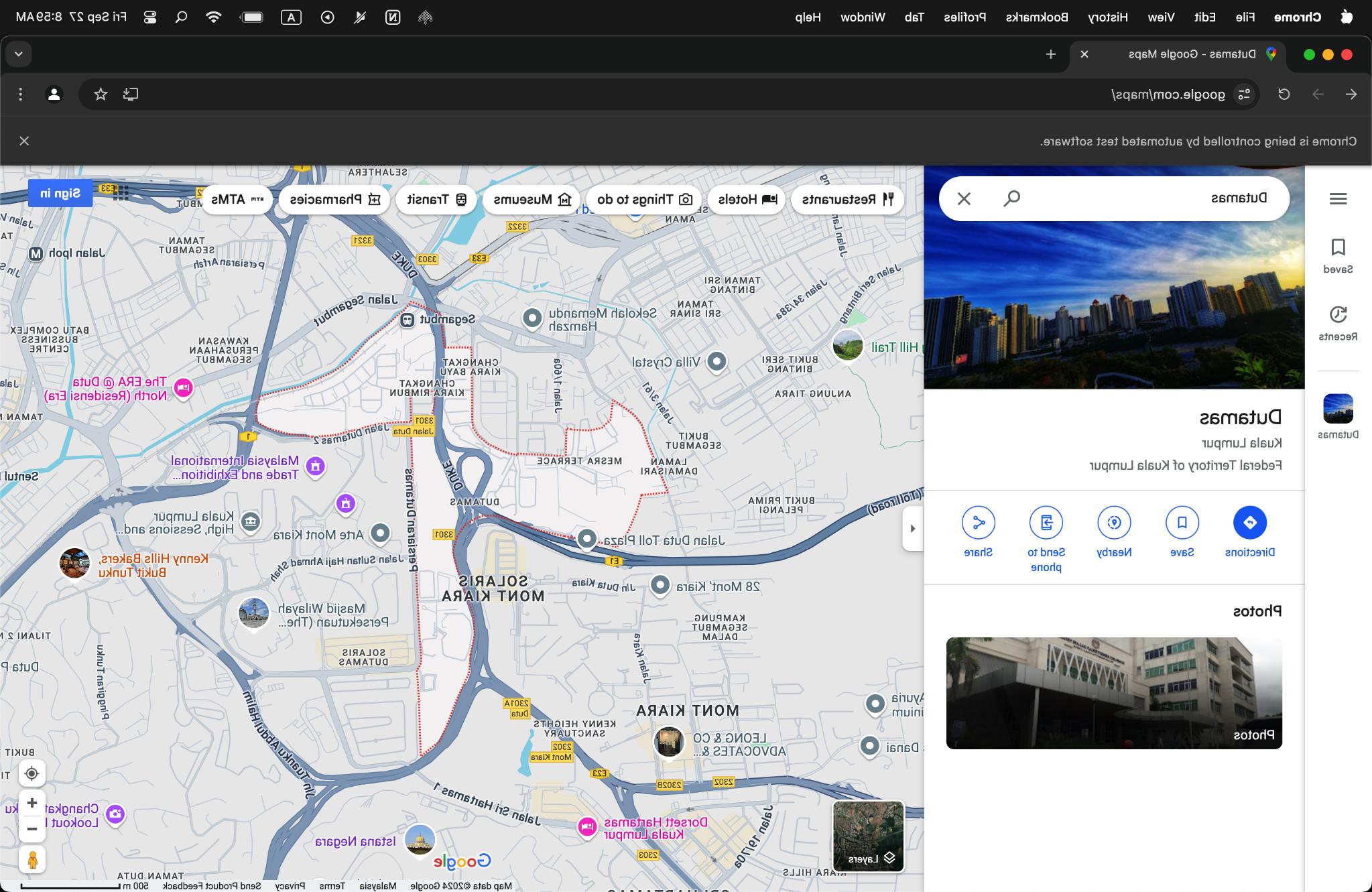This screenshot has height=892, width=1372.
Task: Select Jalan Duta Toll Plaza pin
Action: click(x=587, y=539)
